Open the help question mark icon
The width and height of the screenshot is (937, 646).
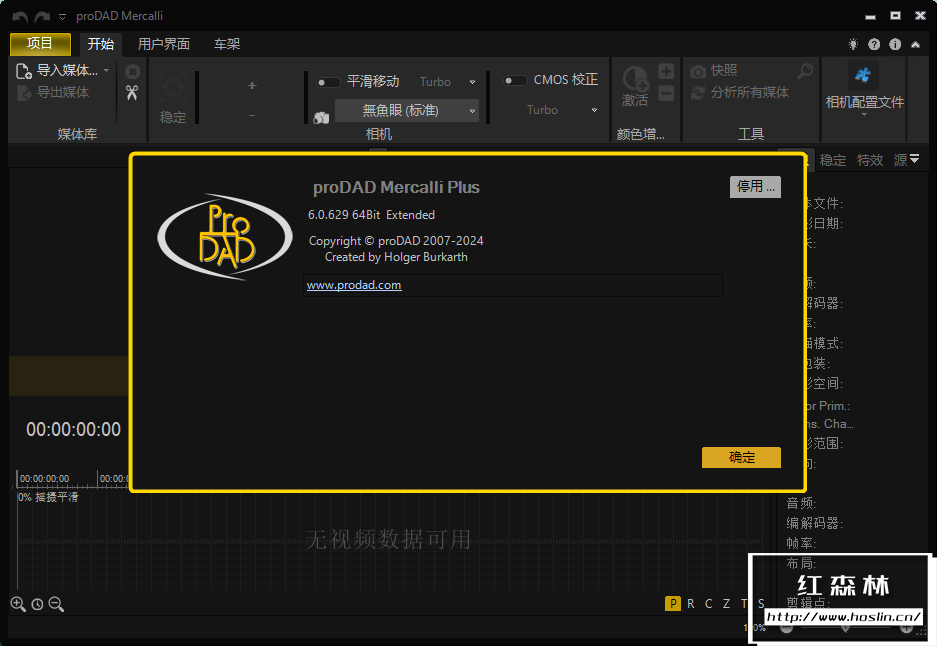click(874, 44)
